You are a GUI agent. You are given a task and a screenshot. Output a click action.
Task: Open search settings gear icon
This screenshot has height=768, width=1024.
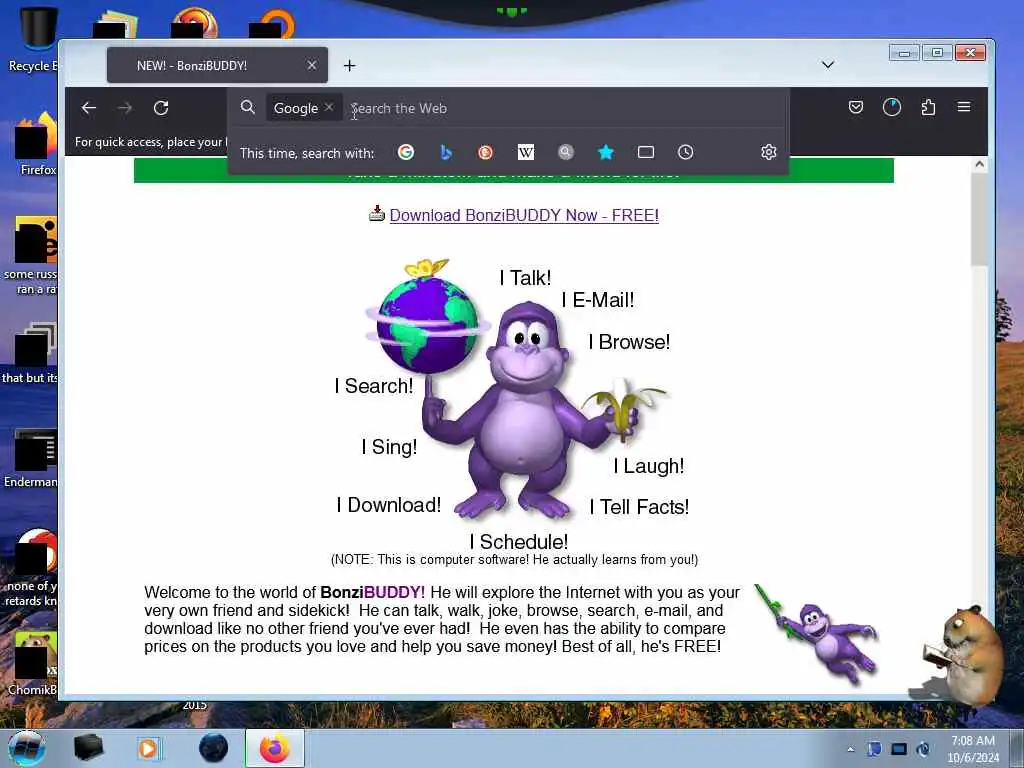tap(769, 152)
